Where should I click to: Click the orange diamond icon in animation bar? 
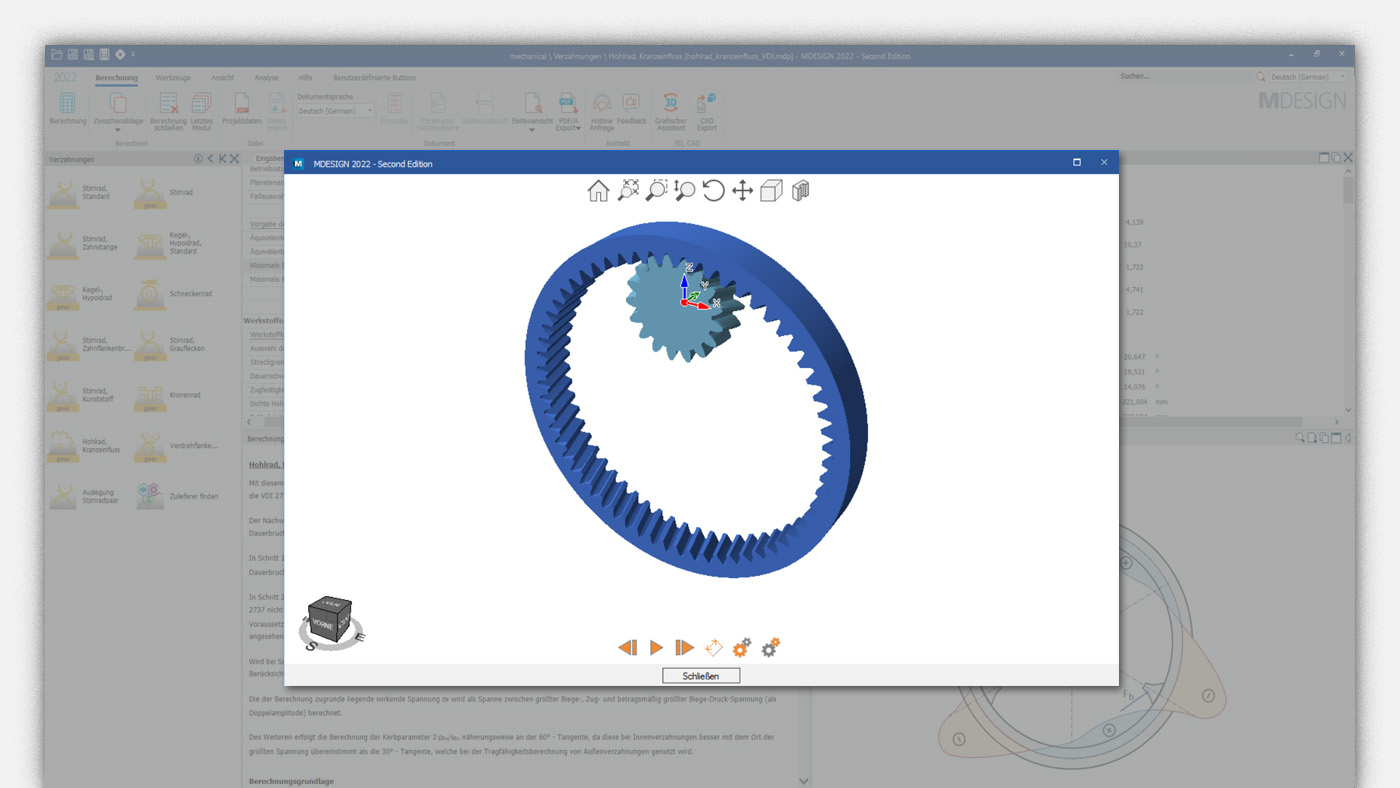click(713, 648)
